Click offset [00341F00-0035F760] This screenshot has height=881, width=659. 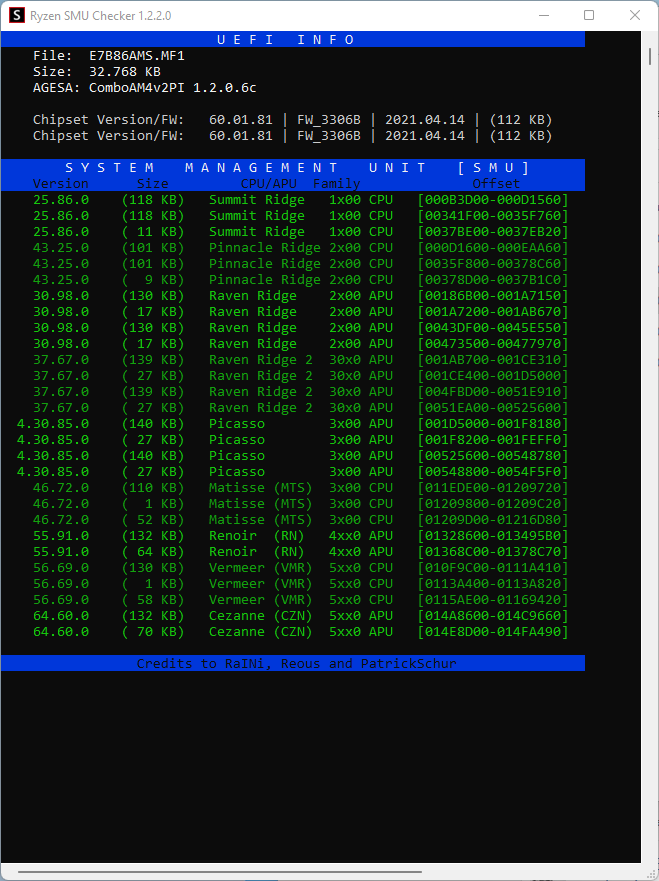coord(493,216)
